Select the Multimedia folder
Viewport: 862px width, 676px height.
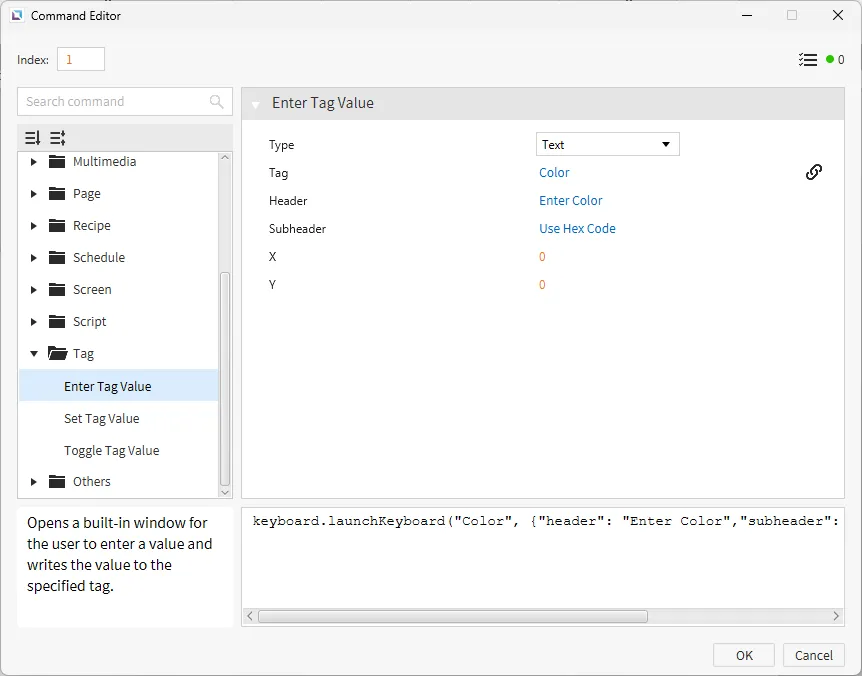coord(104,162)
